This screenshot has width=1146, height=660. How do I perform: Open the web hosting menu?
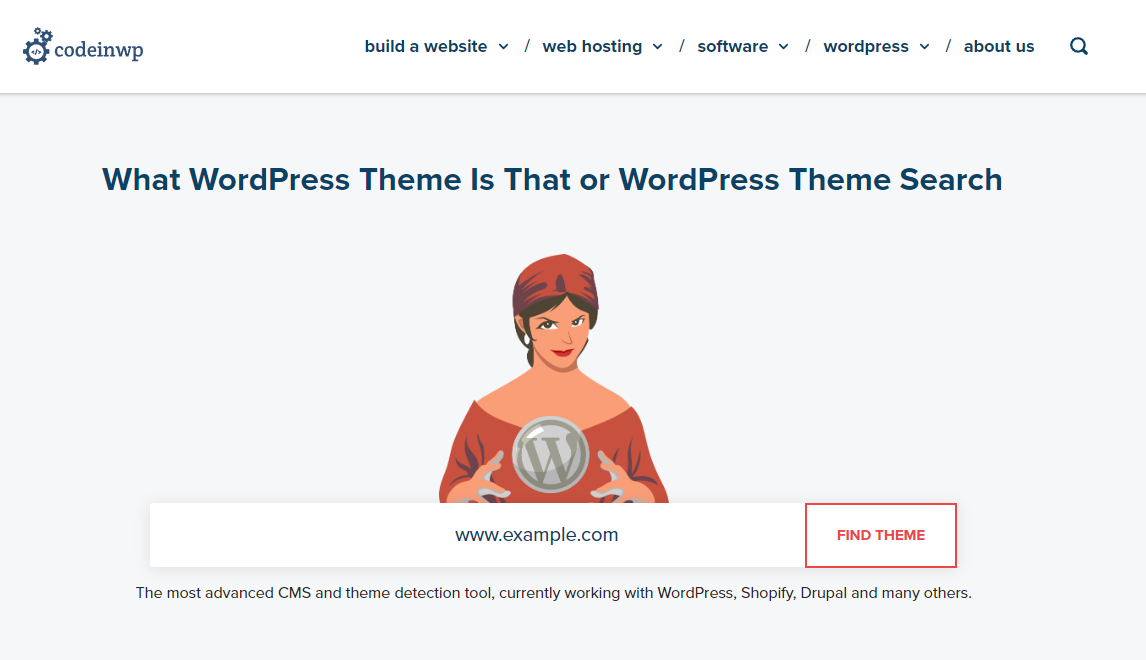[592, 46]
